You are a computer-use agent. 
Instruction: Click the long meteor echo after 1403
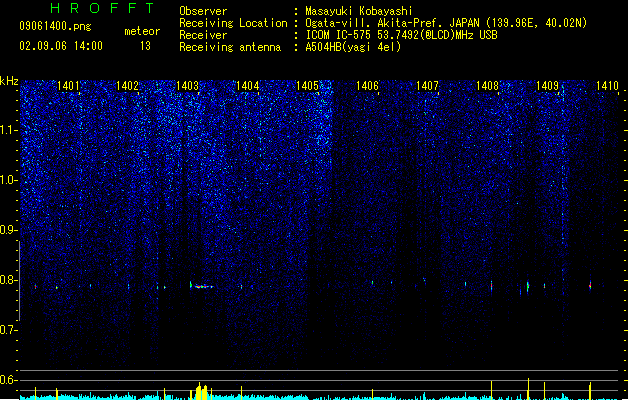tap(202, 286)
